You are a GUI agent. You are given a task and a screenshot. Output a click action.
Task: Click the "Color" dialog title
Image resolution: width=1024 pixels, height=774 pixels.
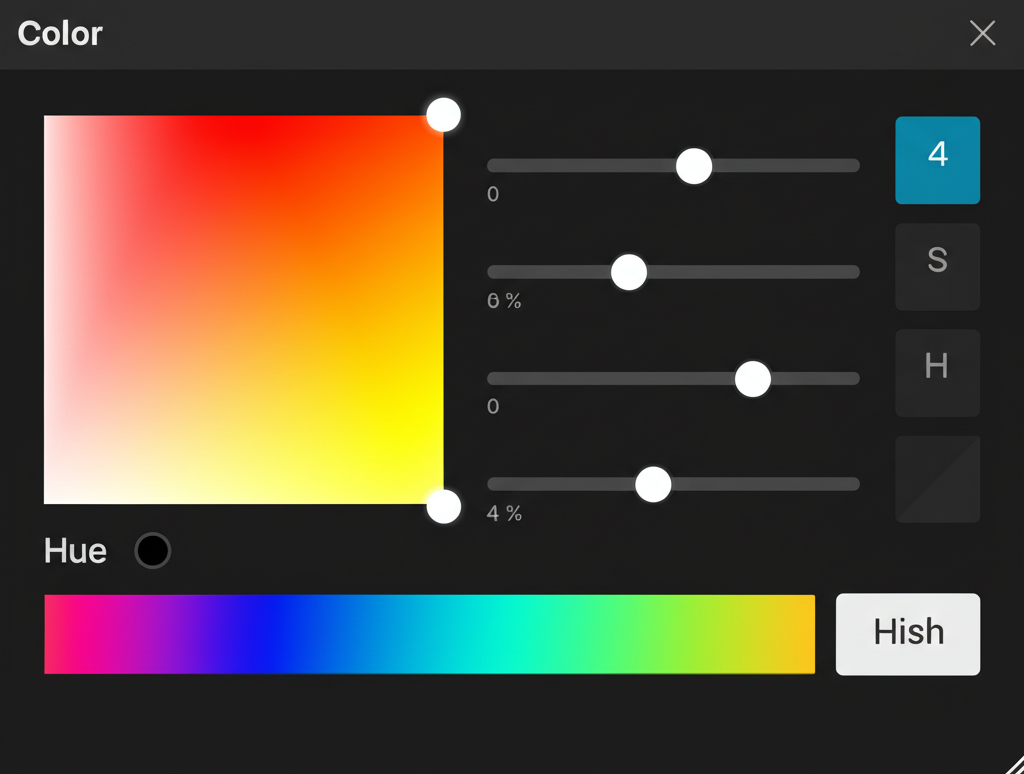coord(60,33)
